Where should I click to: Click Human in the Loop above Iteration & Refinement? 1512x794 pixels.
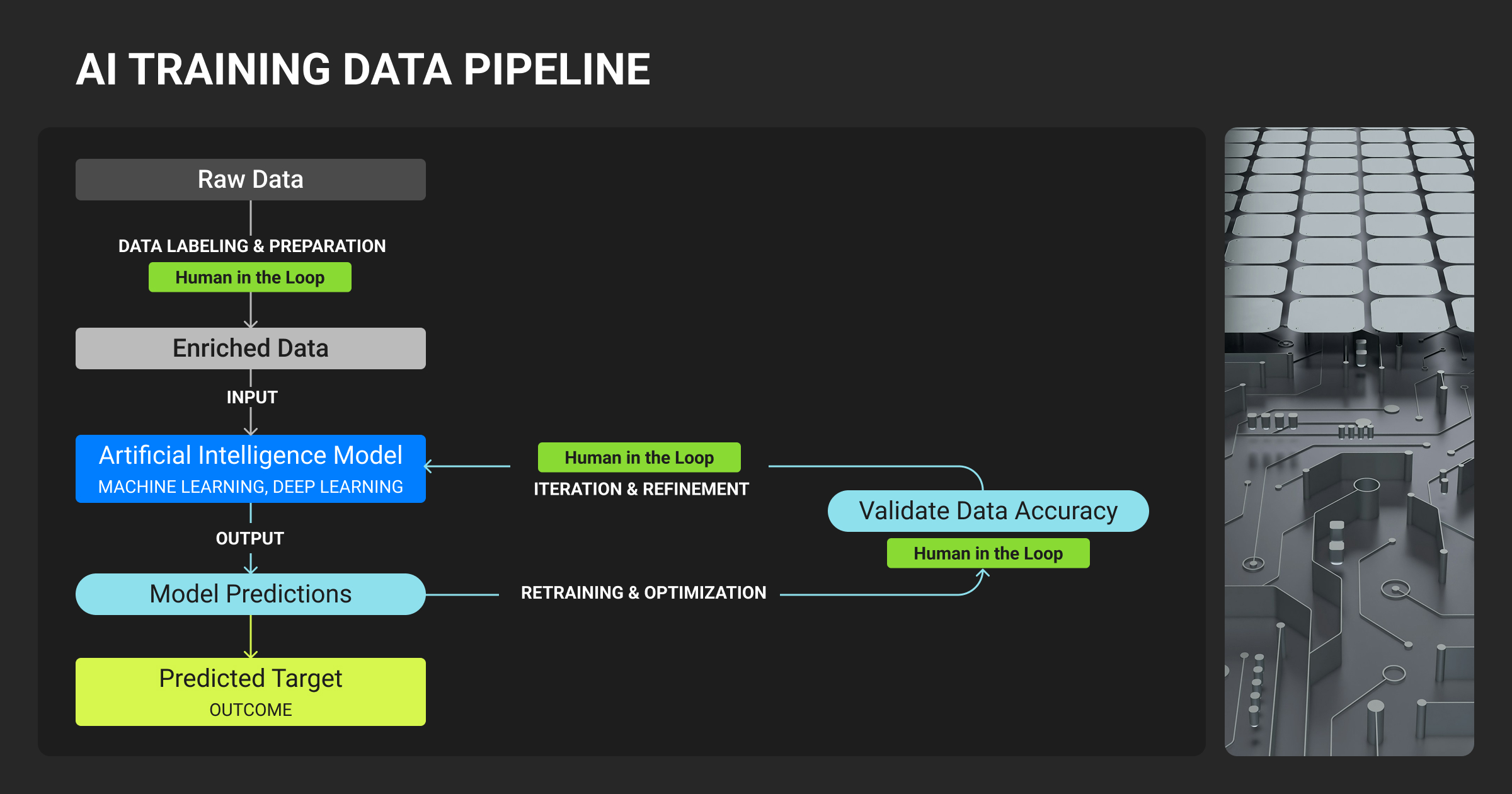tap(639, 457)
